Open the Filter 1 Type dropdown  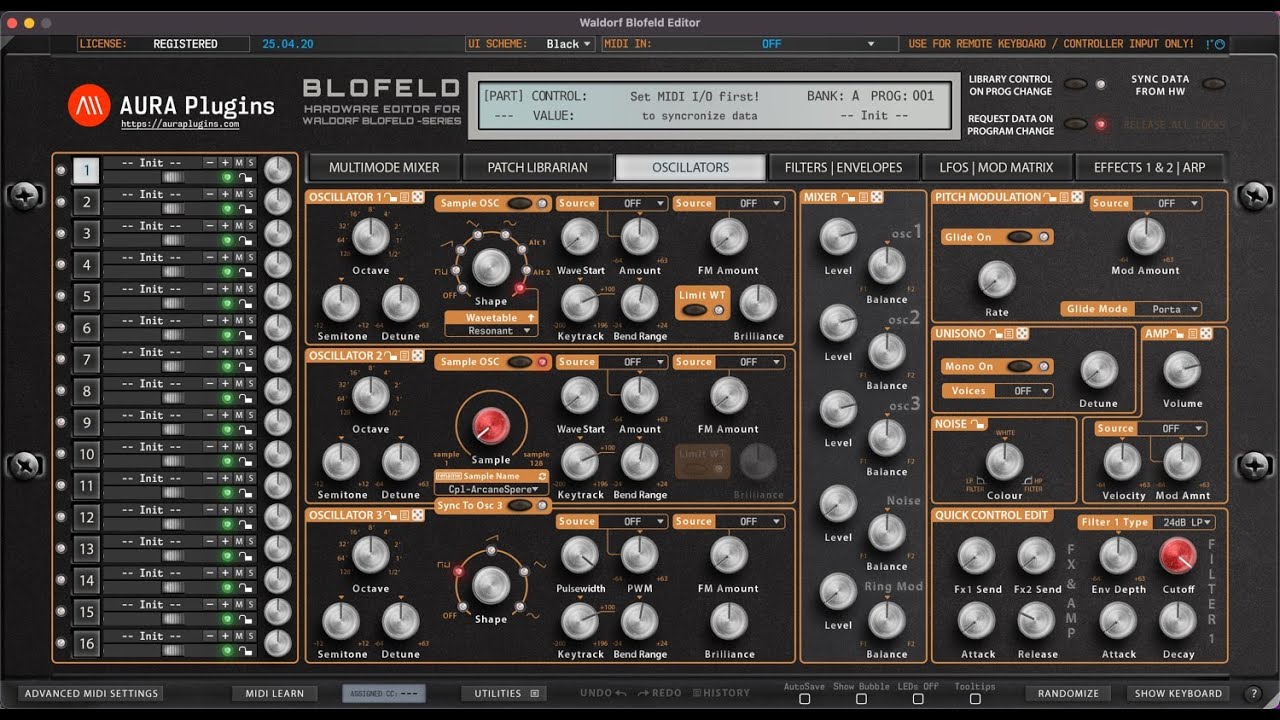1184,523
